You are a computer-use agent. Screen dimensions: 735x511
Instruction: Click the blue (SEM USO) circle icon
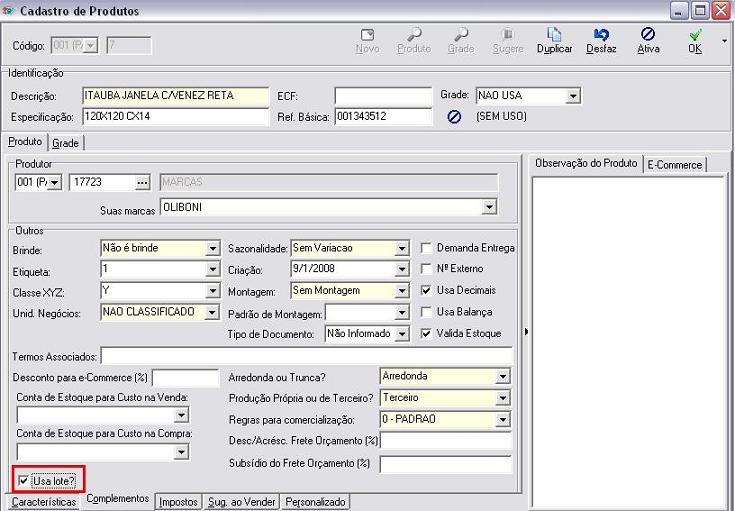point(454,117)
